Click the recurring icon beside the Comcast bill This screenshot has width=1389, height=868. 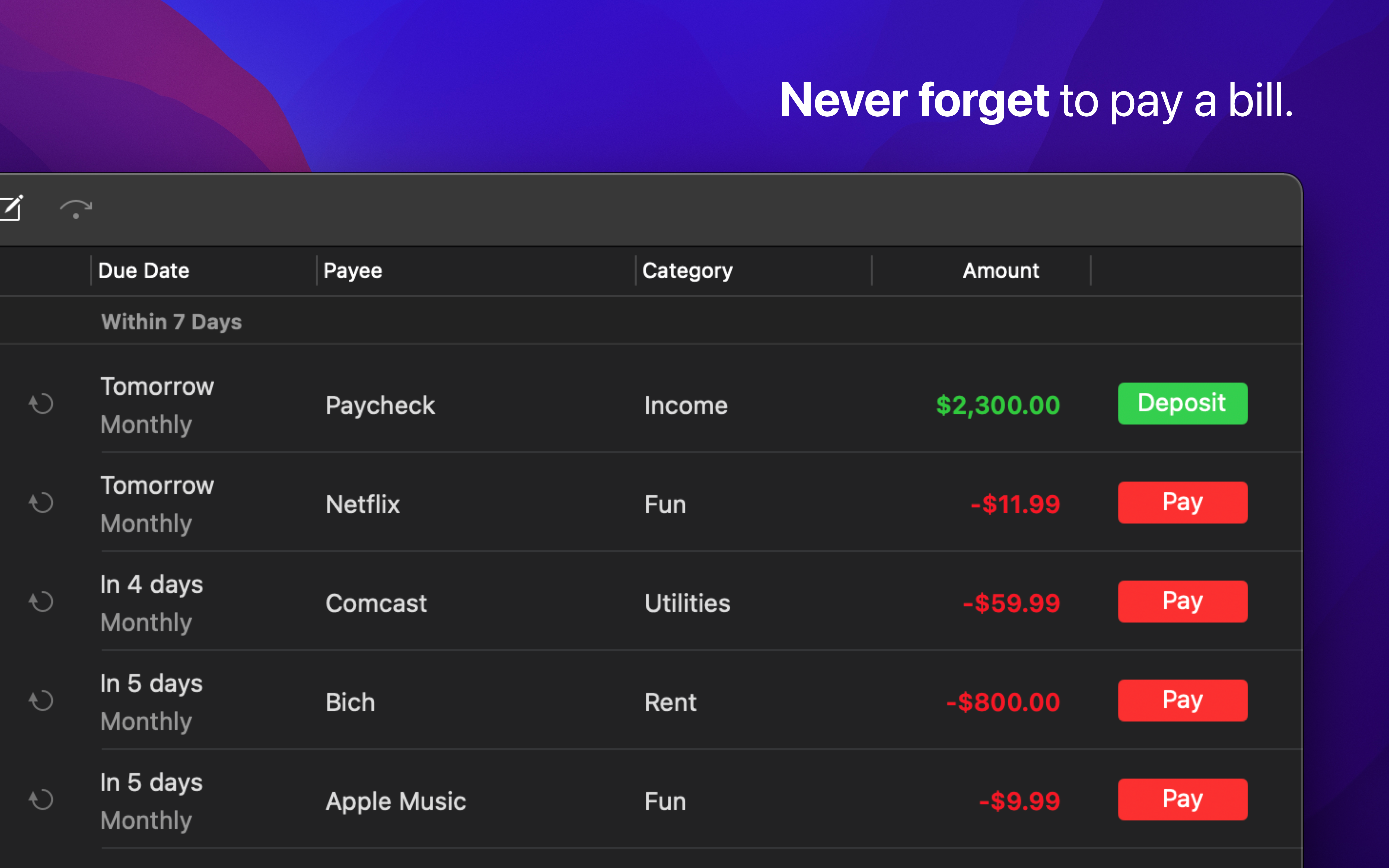pyautogui.click(x=41, y=602)
